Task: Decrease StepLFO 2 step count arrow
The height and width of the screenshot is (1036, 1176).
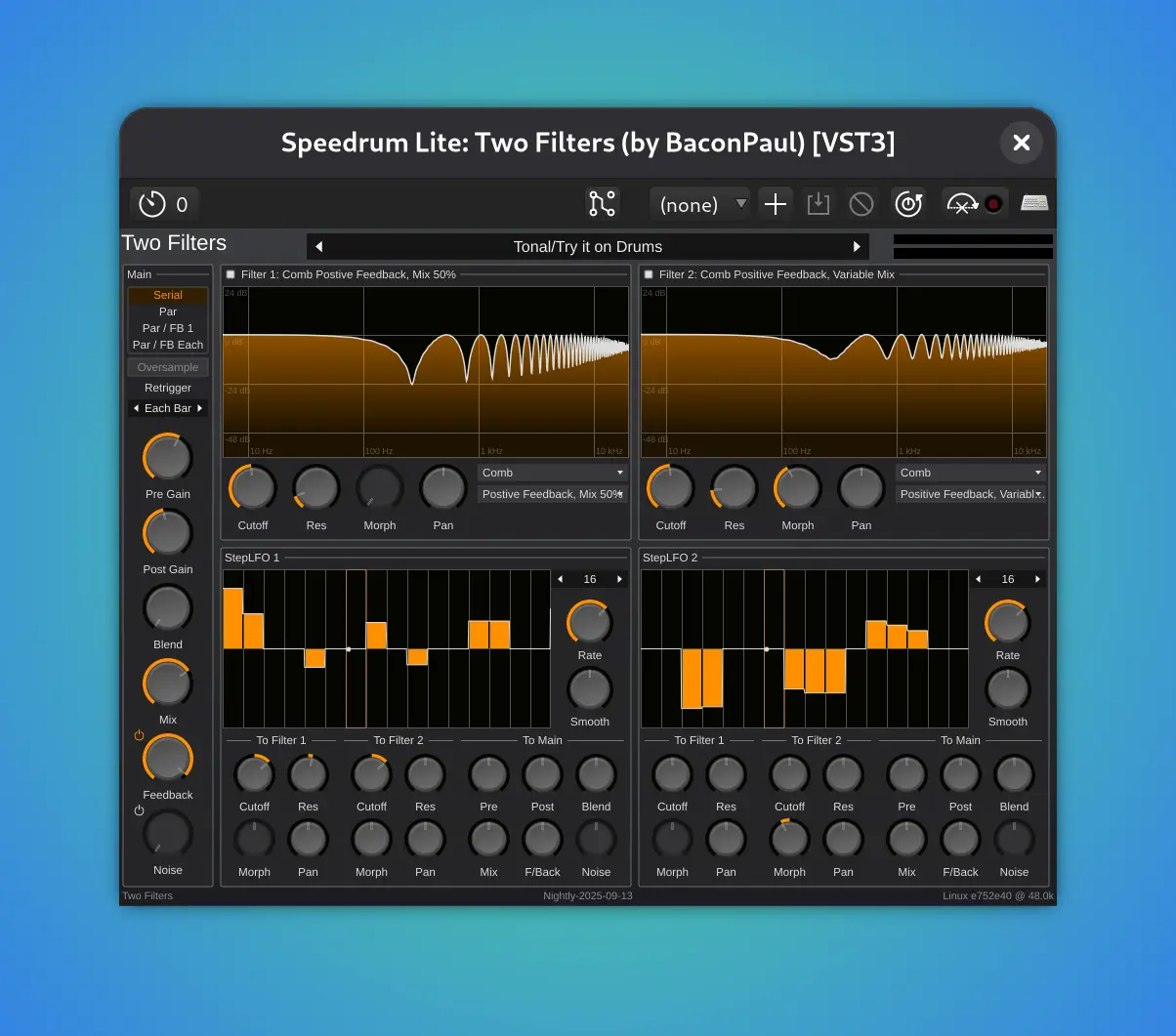Action: (x=978, y=579)
